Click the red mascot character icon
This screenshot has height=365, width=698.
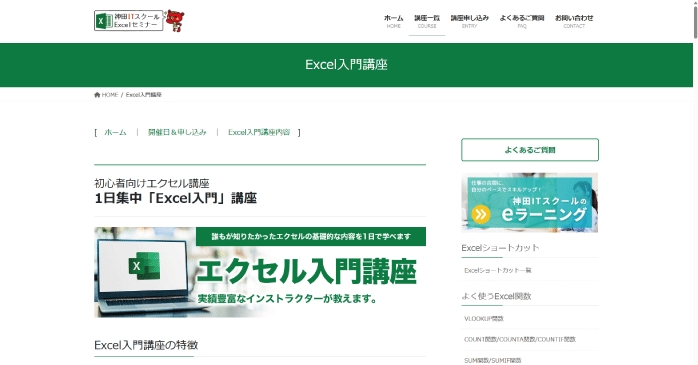tap(175, 20)
